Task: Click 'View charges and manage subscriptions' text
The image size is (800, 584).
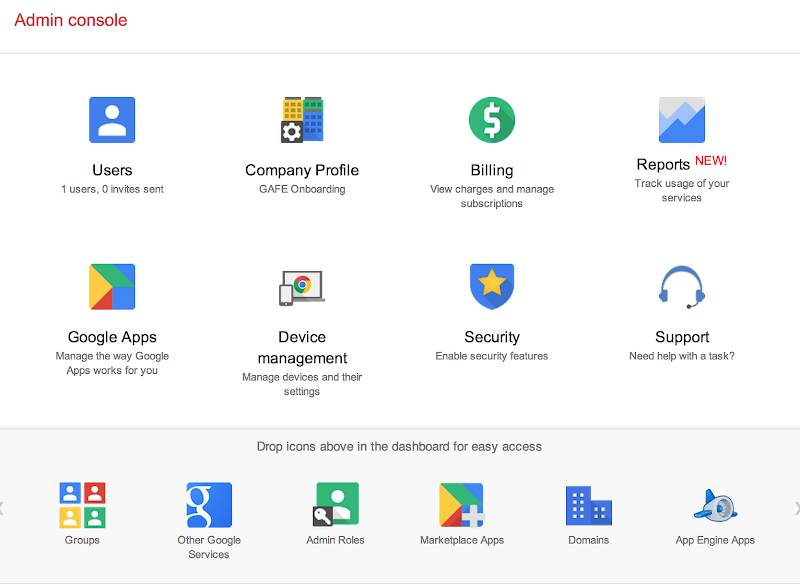Action: point(492,196)
